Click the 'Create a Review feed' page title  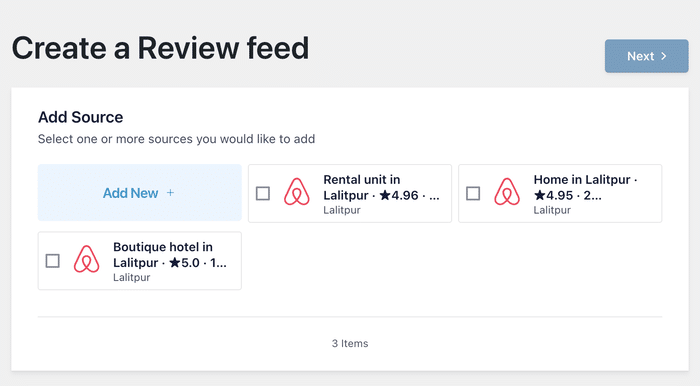point(160,48)
